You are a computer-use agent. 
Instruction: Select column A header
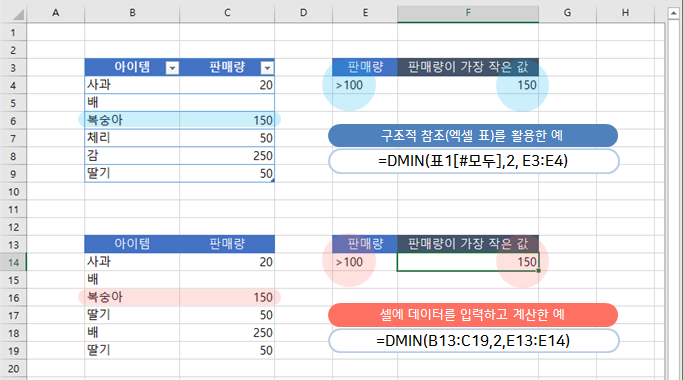(56, 13)
